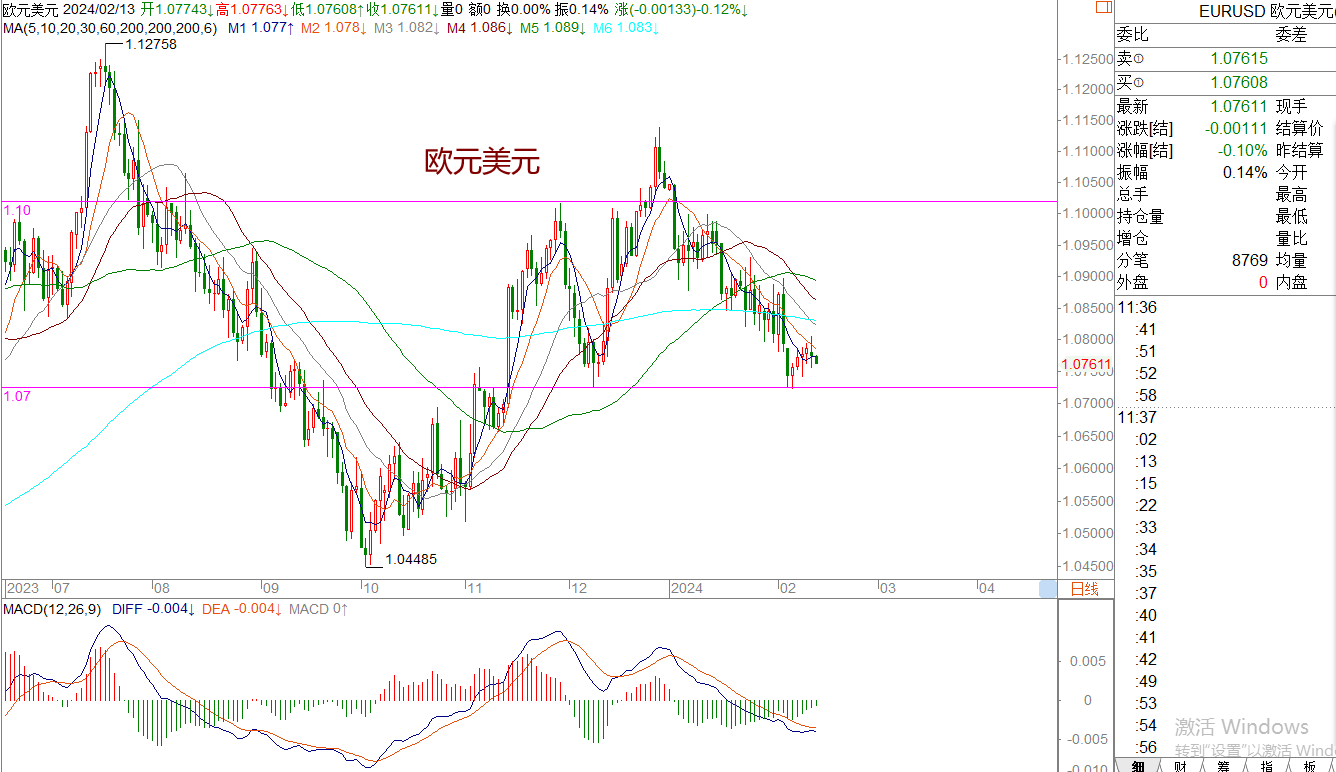Click the 外盘 red value 0
Viewport: 1336px width, 772px height.
click(1264, 282)
